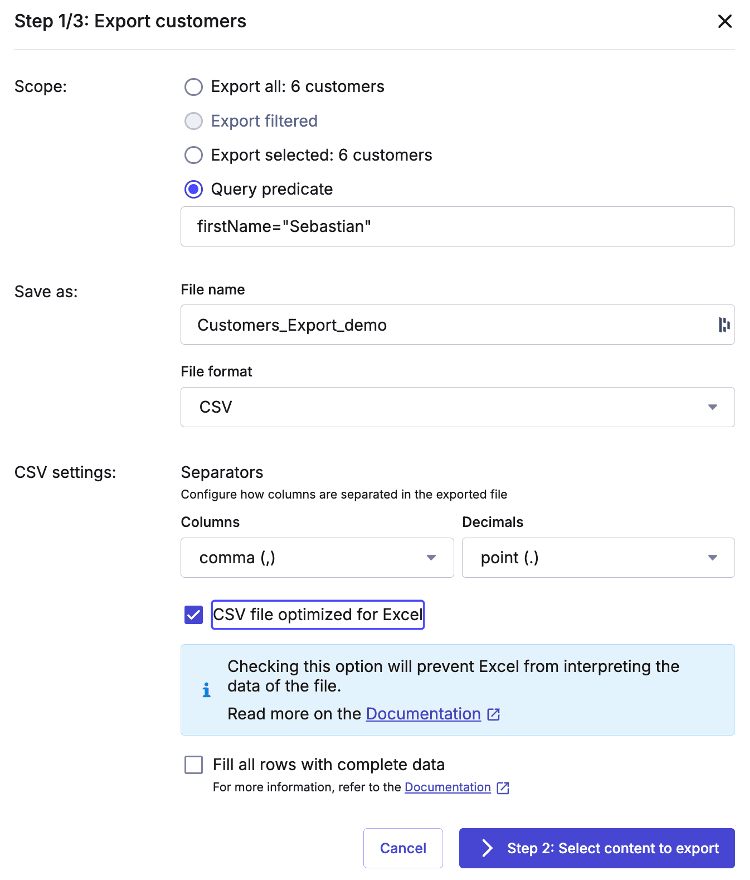This screenshot has width=750, height=880.
Task: Open the Documentation link in the info box
Action: [423, 714]
